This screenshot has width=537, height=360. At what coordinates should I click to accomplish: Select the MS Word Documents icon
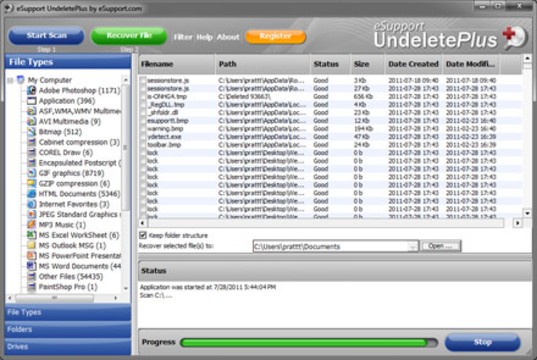pos(32,266)
